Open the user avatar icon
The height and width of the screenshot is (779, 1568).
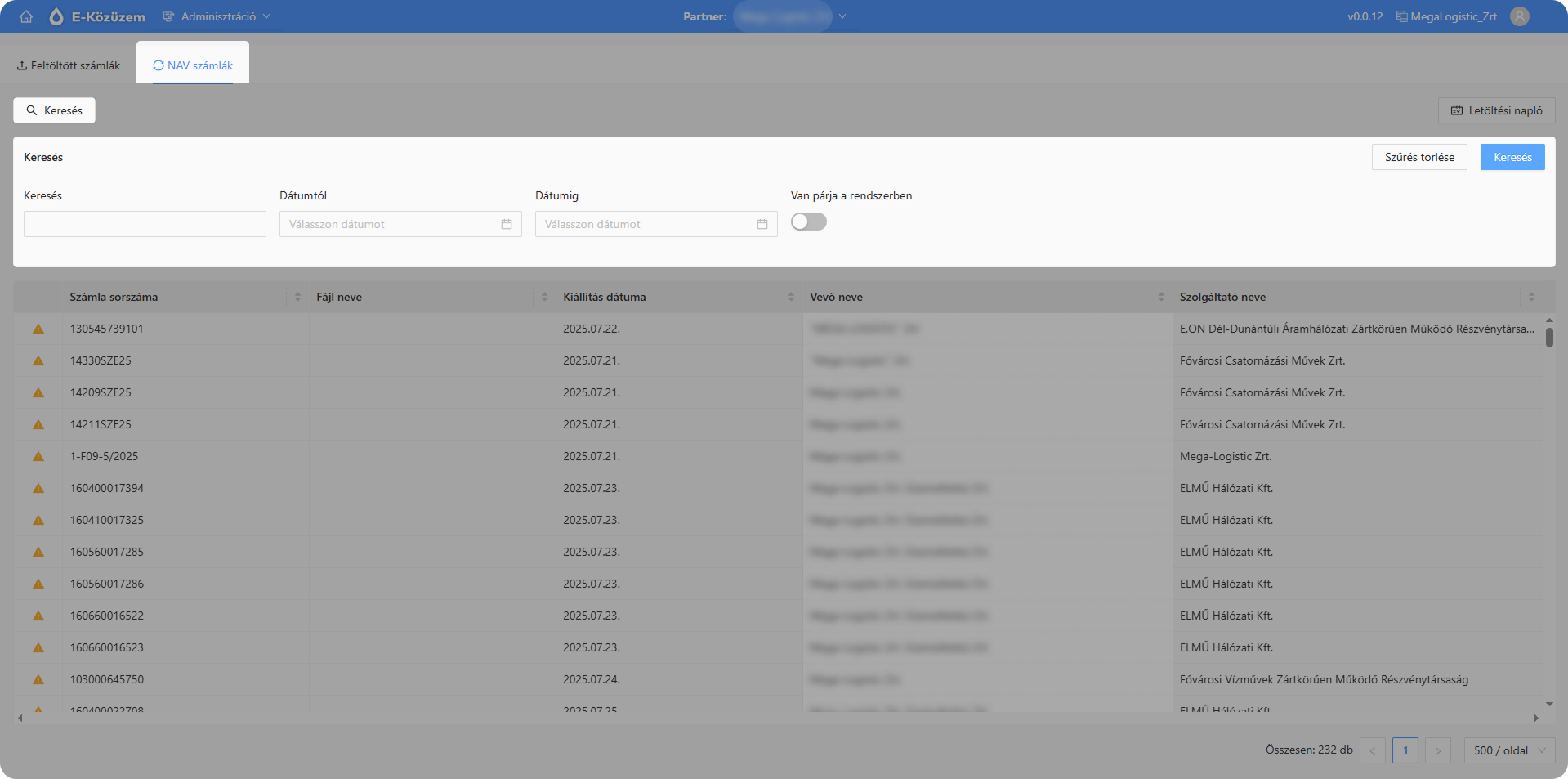(x=1520, y=16)
